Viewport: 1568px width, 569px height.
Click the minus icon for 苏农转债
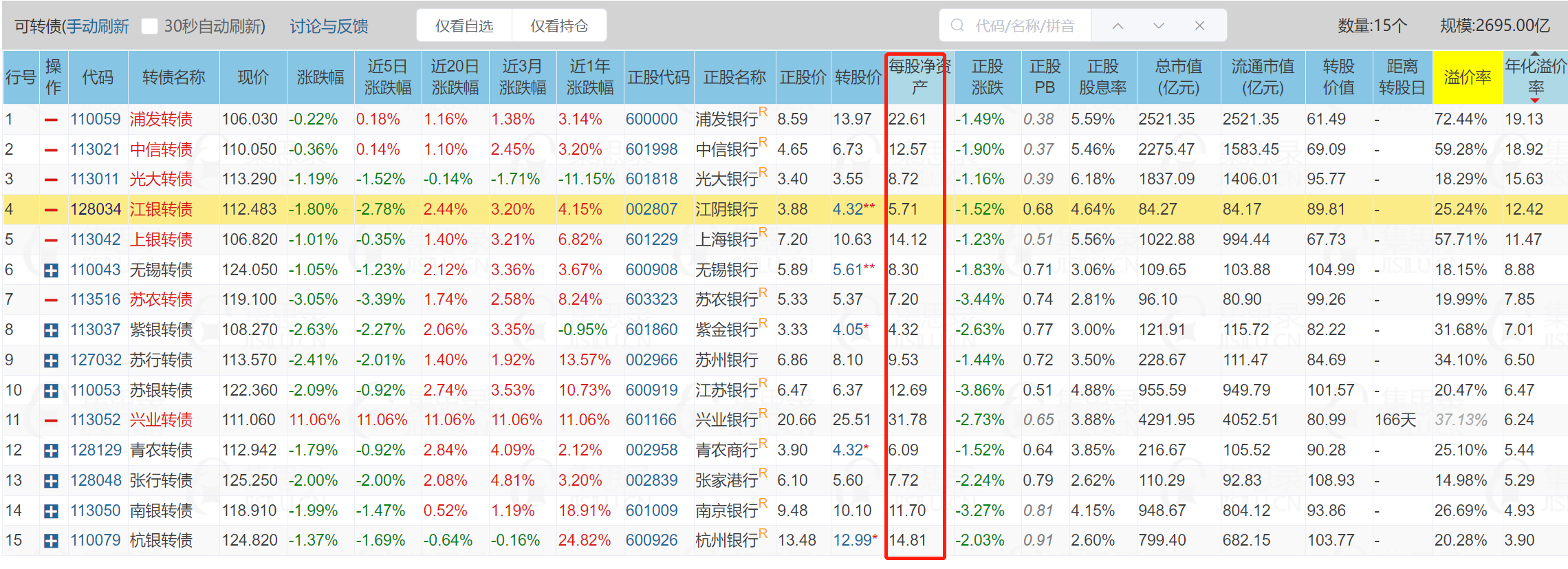[51, 300]
